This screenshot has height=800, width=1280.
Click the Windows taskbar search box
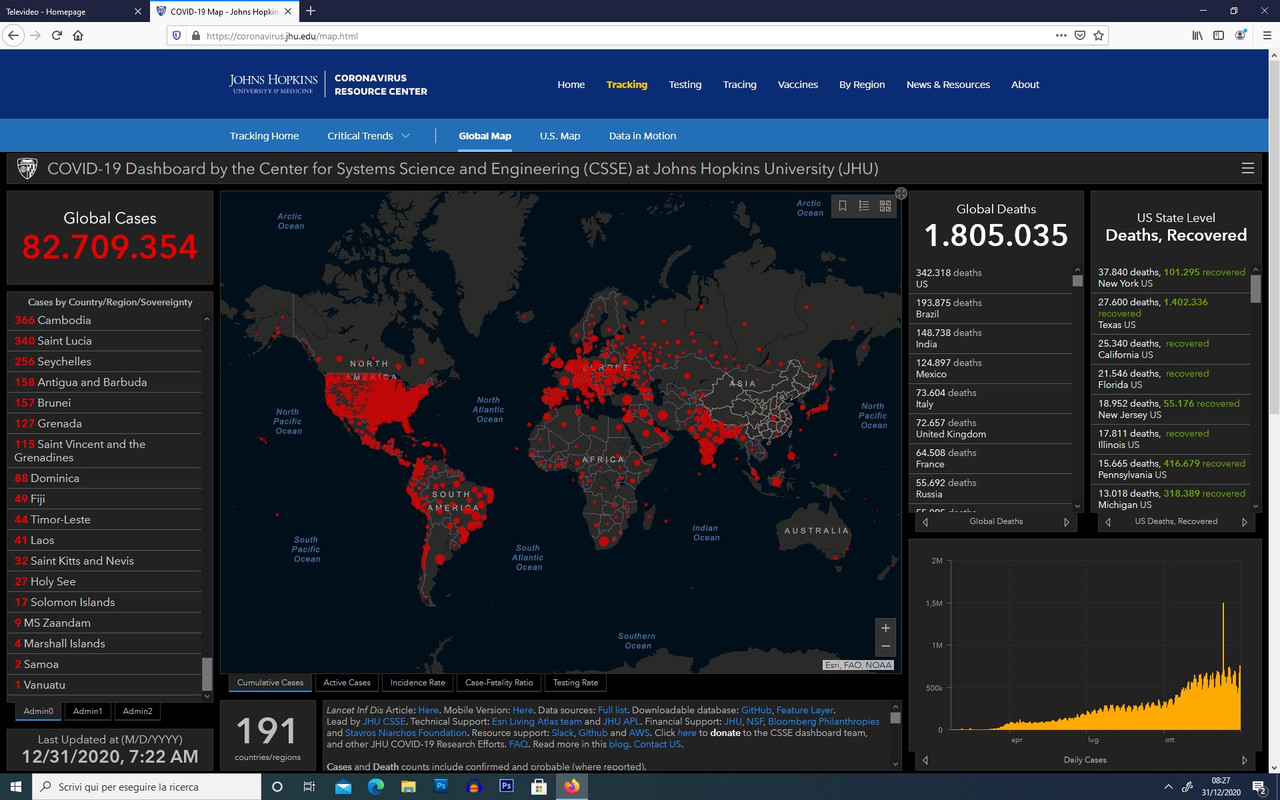click(x=149, y=787)
